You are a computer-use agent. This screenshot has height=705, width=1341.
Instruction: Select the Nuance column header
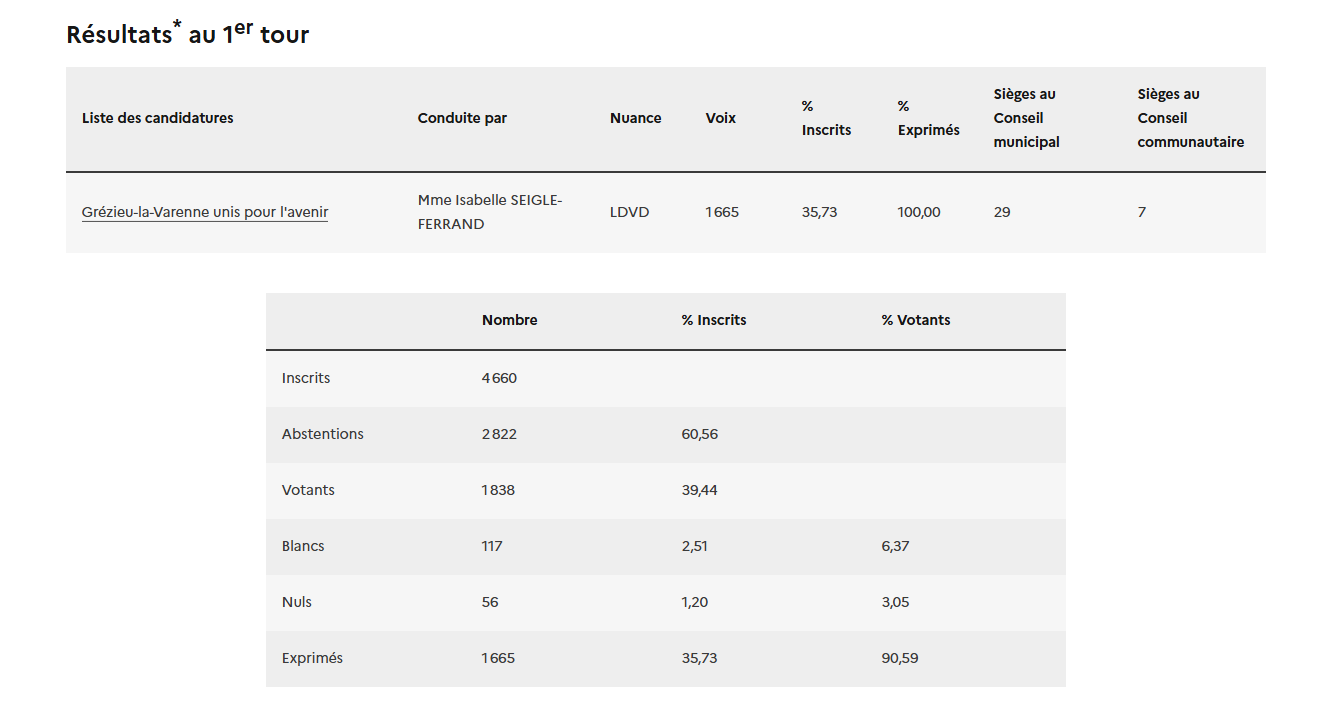(x=636, y=118)
